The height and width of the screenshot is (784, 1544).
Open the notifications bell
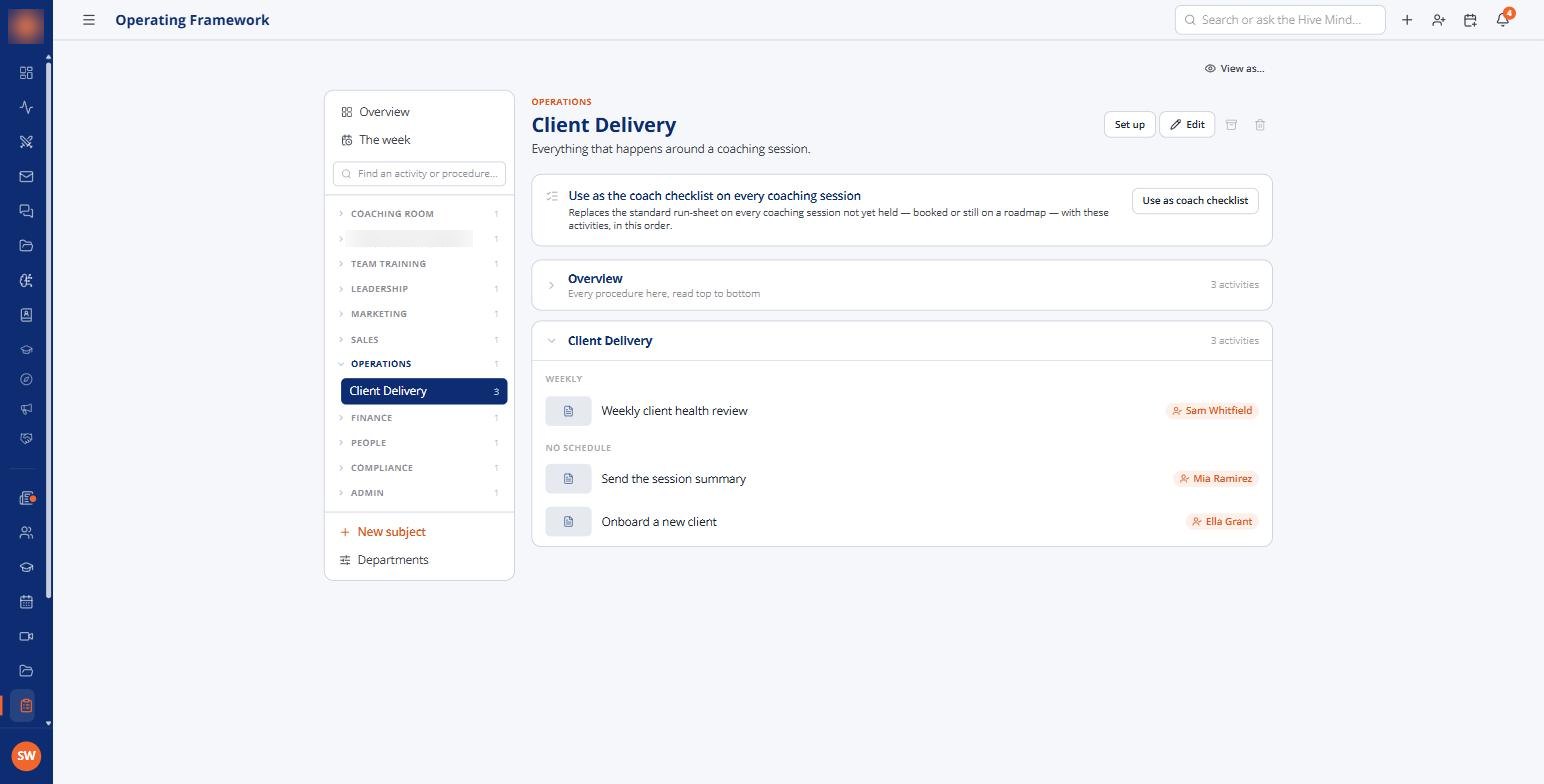(1502, 20)
